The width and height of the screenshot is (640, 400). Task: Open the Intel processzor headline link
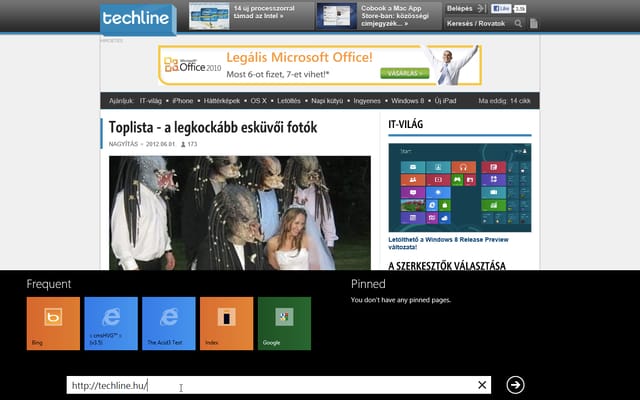(x=264, y=12)
